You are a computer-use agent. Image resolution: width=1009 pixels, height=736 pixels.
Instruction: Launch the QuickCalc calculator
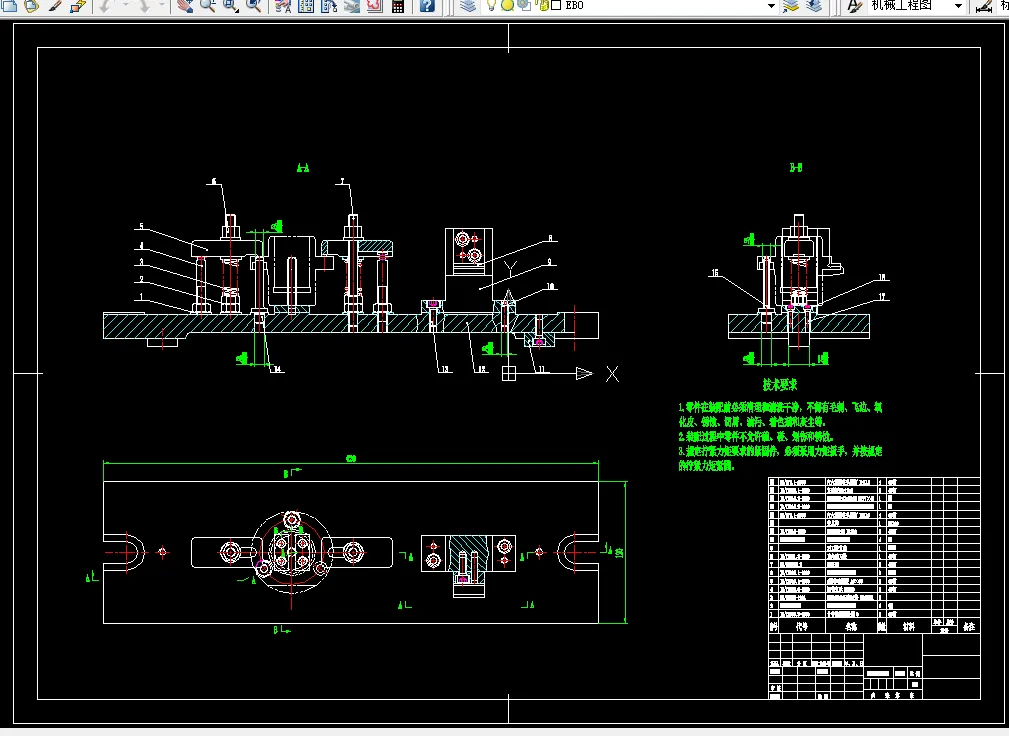pyautogui.click(x=398, y=6)
